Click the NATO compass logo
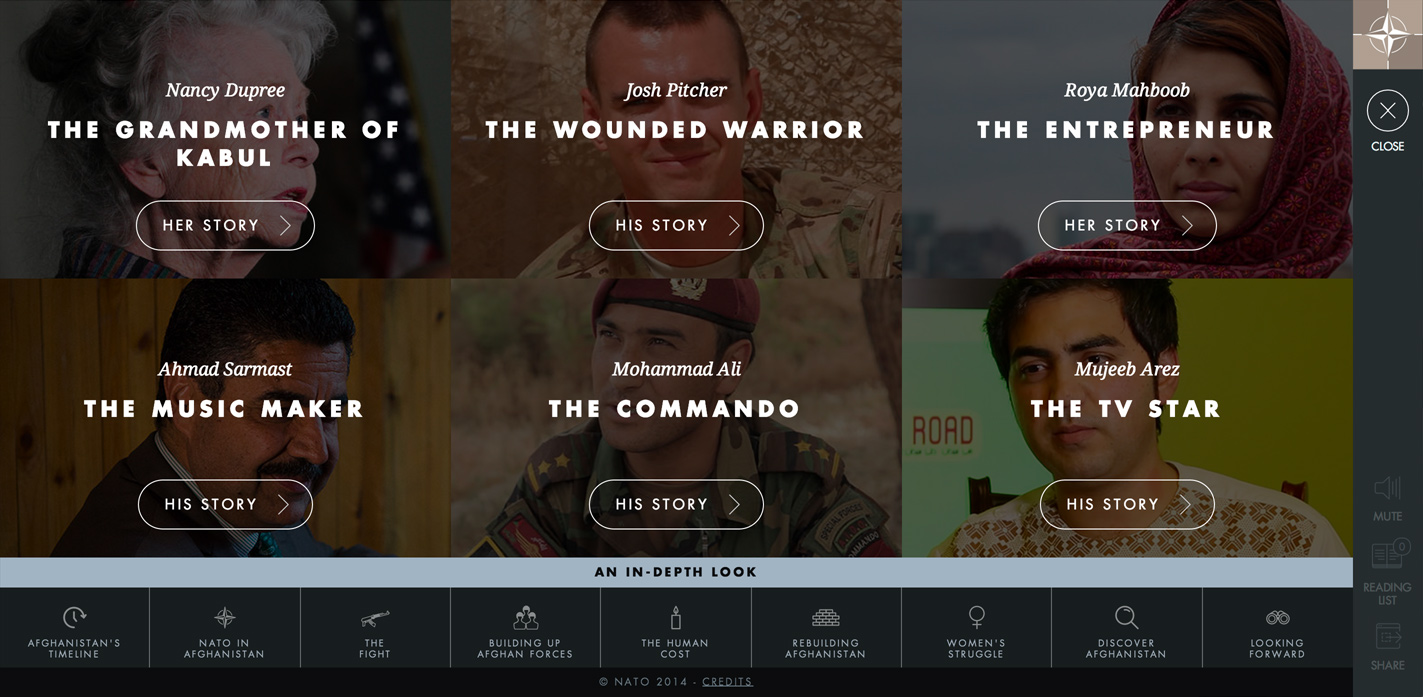Image resolution: width=1423 pixels, height=697 pixels. 1388,35
